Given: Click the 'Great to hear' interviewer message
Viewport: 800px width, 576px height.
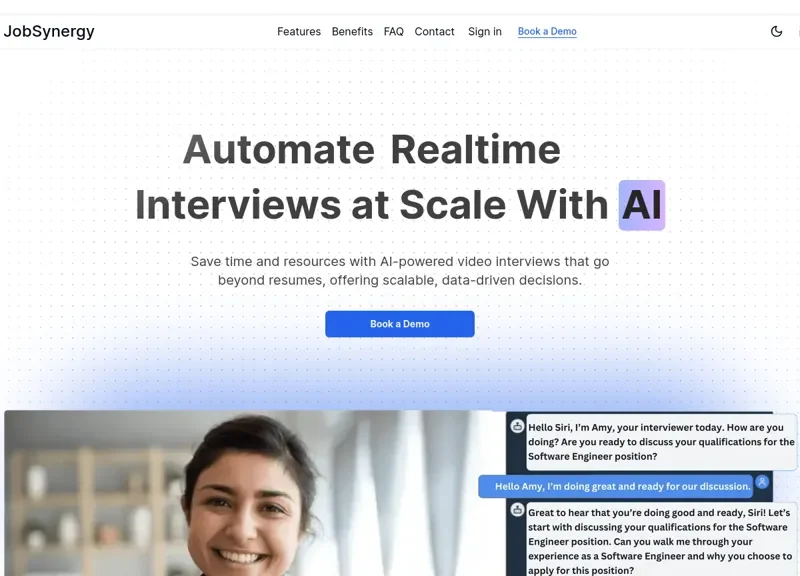Looking at the screenshot, I should coord(660,541).
